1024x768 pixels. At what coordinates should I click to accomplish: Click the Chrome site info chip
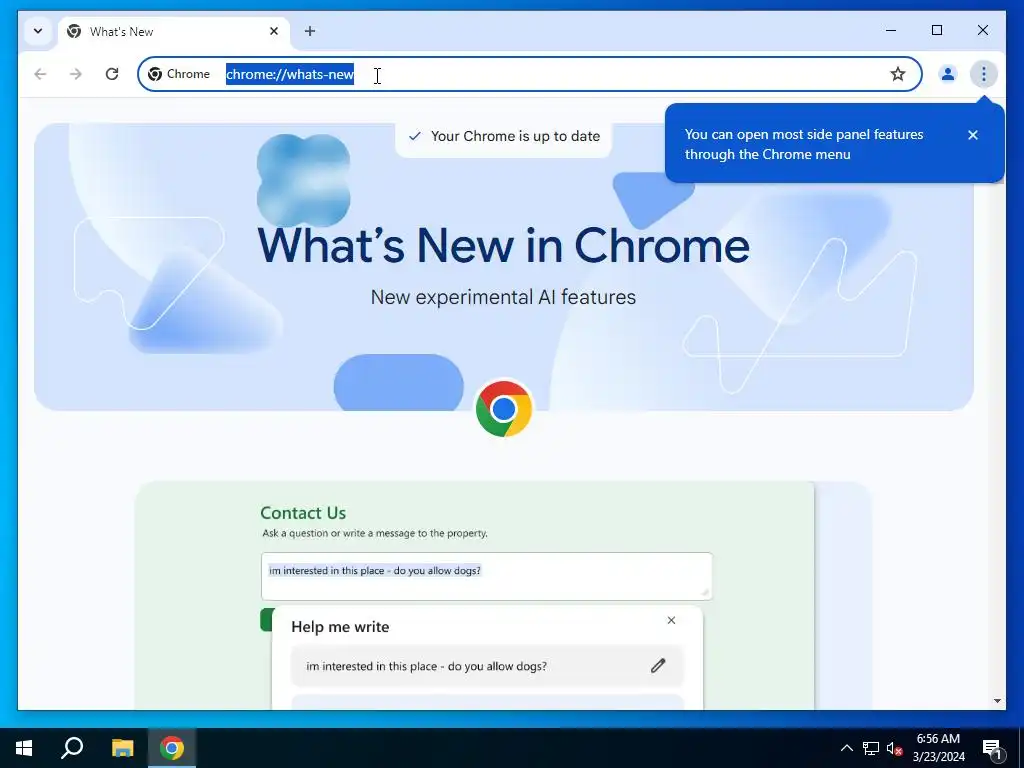tap(179, 74)
